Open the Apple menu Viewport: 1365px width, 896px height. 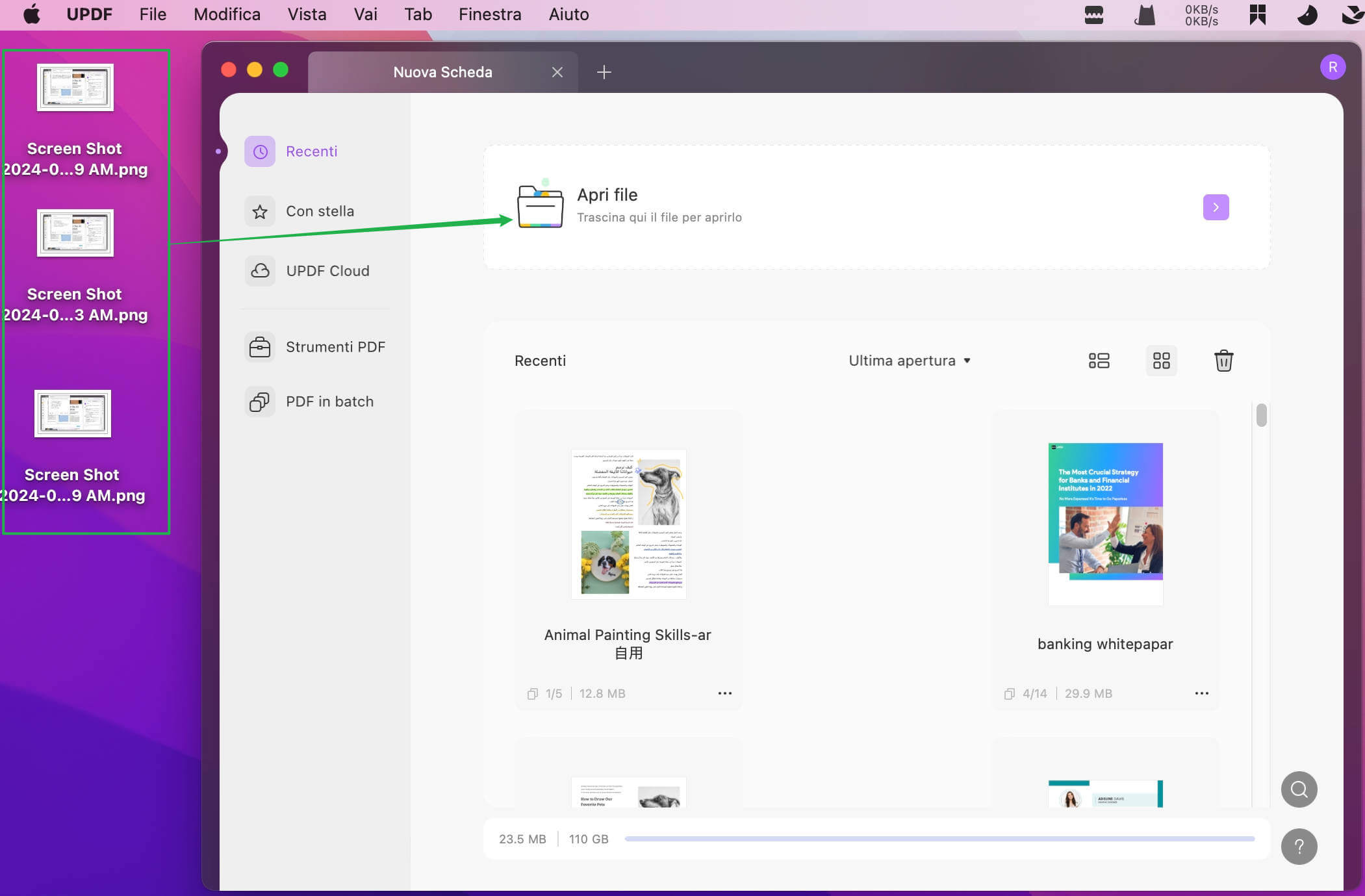[x=31, y=14]
